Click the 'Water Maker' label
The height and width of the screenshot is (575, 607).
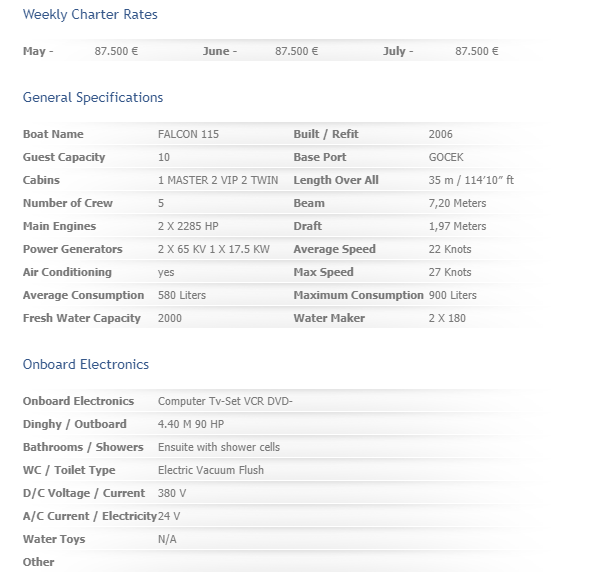(x=329, y=318)
